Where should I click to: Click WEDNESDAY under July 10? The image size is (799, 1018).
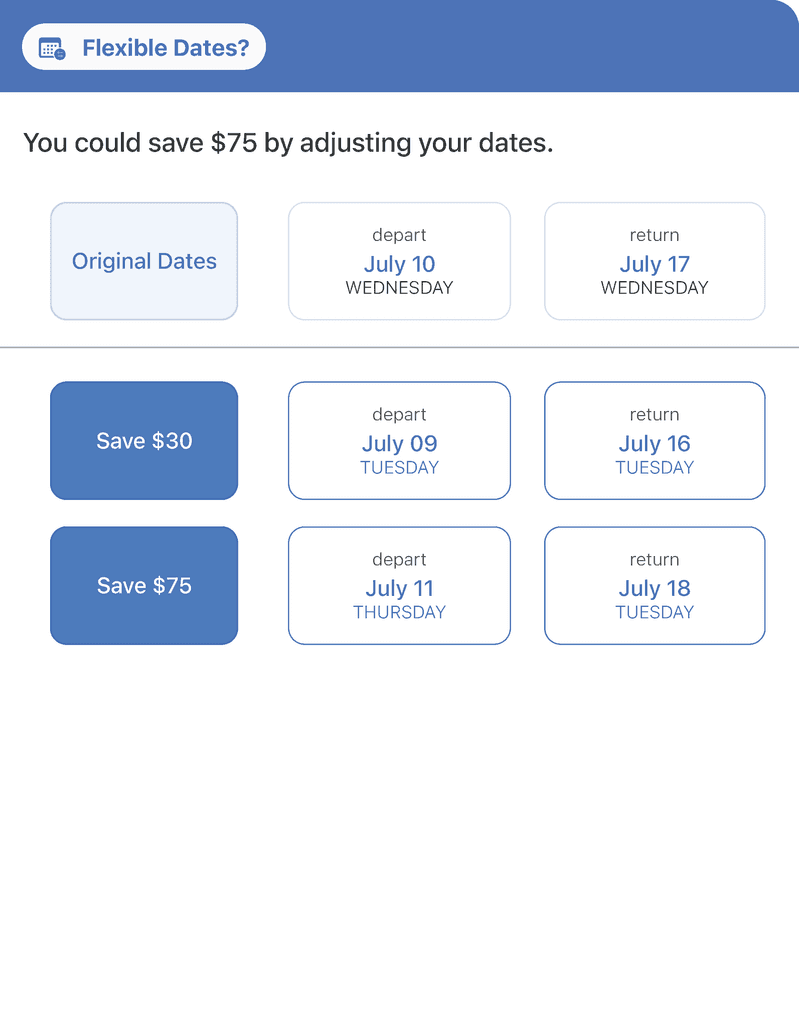tap(399, 288)
